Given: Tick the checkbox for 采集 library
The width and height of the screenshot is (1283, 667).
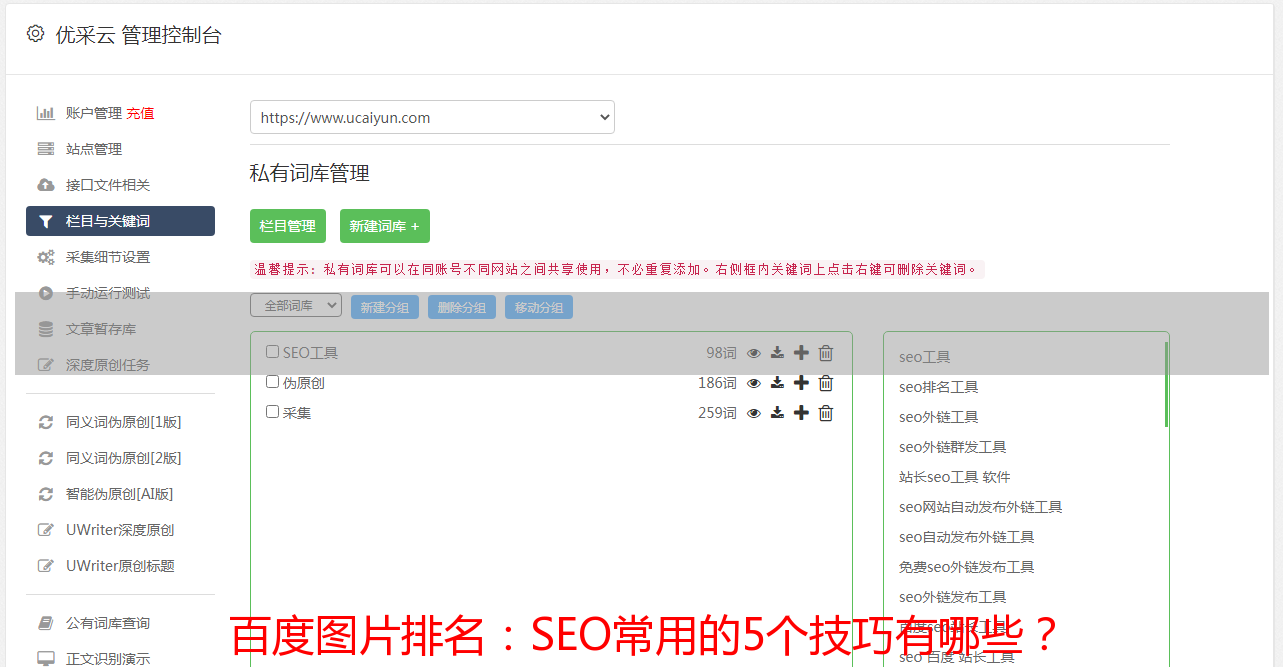Looking at the screenshot, I should (272, 412).
